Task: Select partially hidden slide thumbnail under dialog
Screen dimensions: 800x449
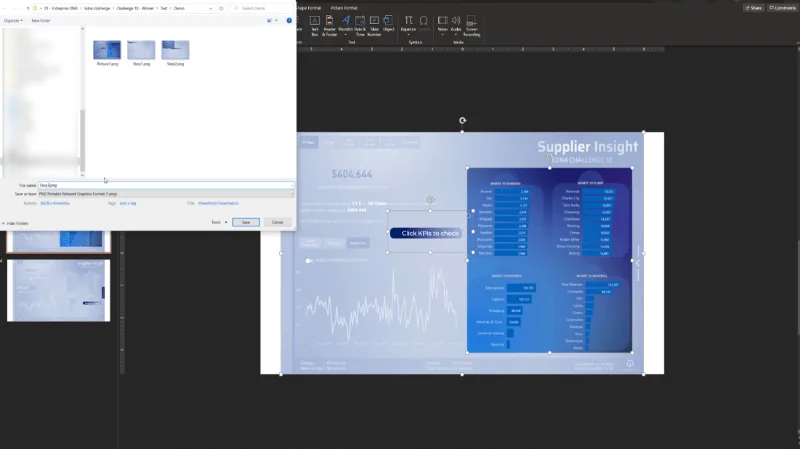Action: pyautogui.click(x=58, y=242)
